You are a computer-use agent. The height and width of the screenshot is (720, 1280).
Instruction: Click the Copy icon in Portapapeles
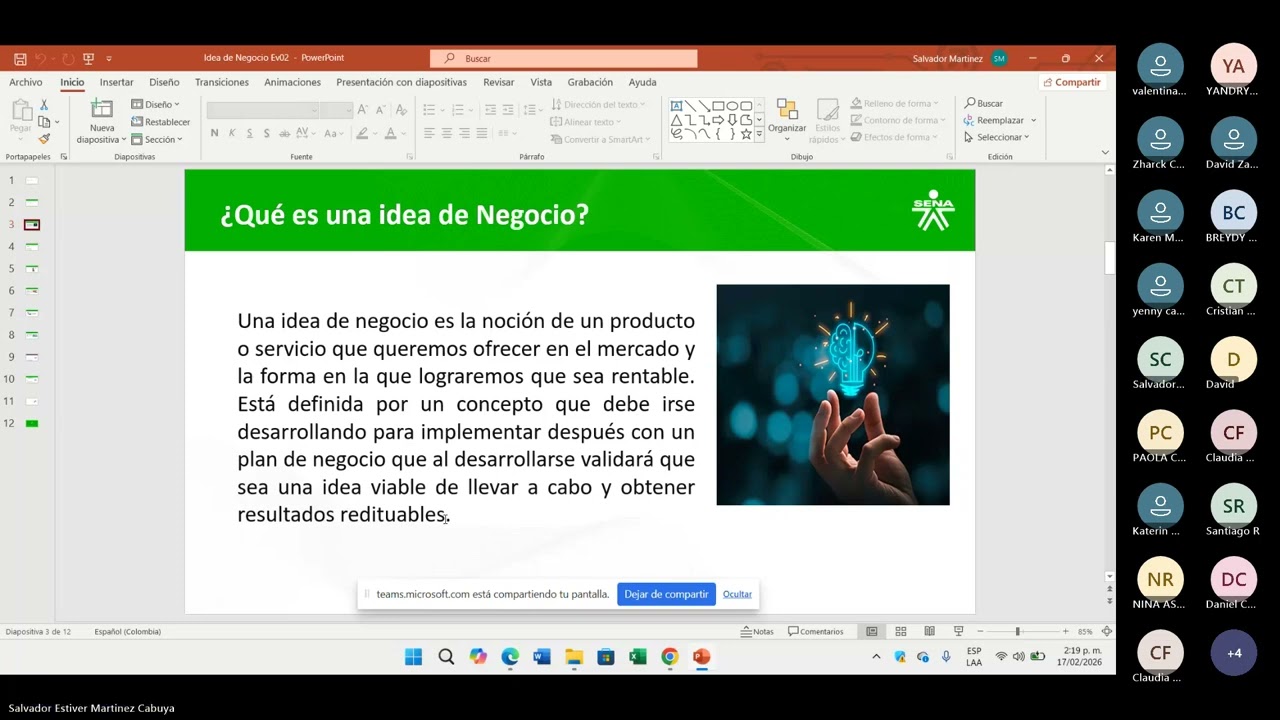click(43, 122)
